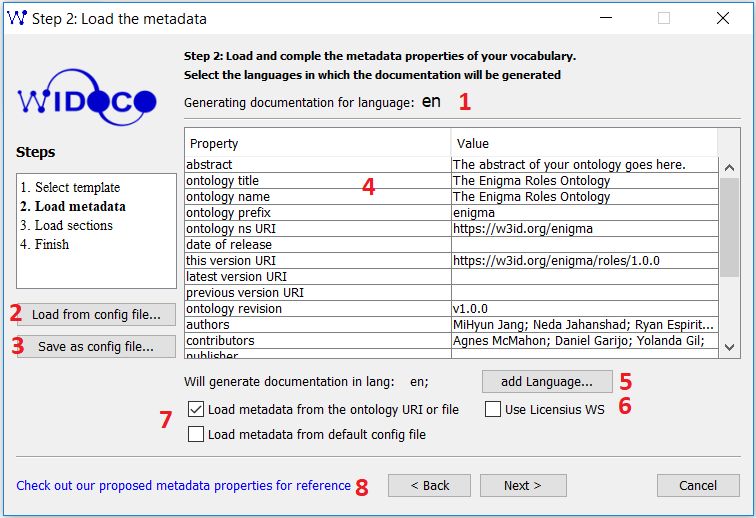Click step '2. Load metadata' in Steps list
This screenshot has width=756, height=518.
pyautogui.click(x=73, y=206)
